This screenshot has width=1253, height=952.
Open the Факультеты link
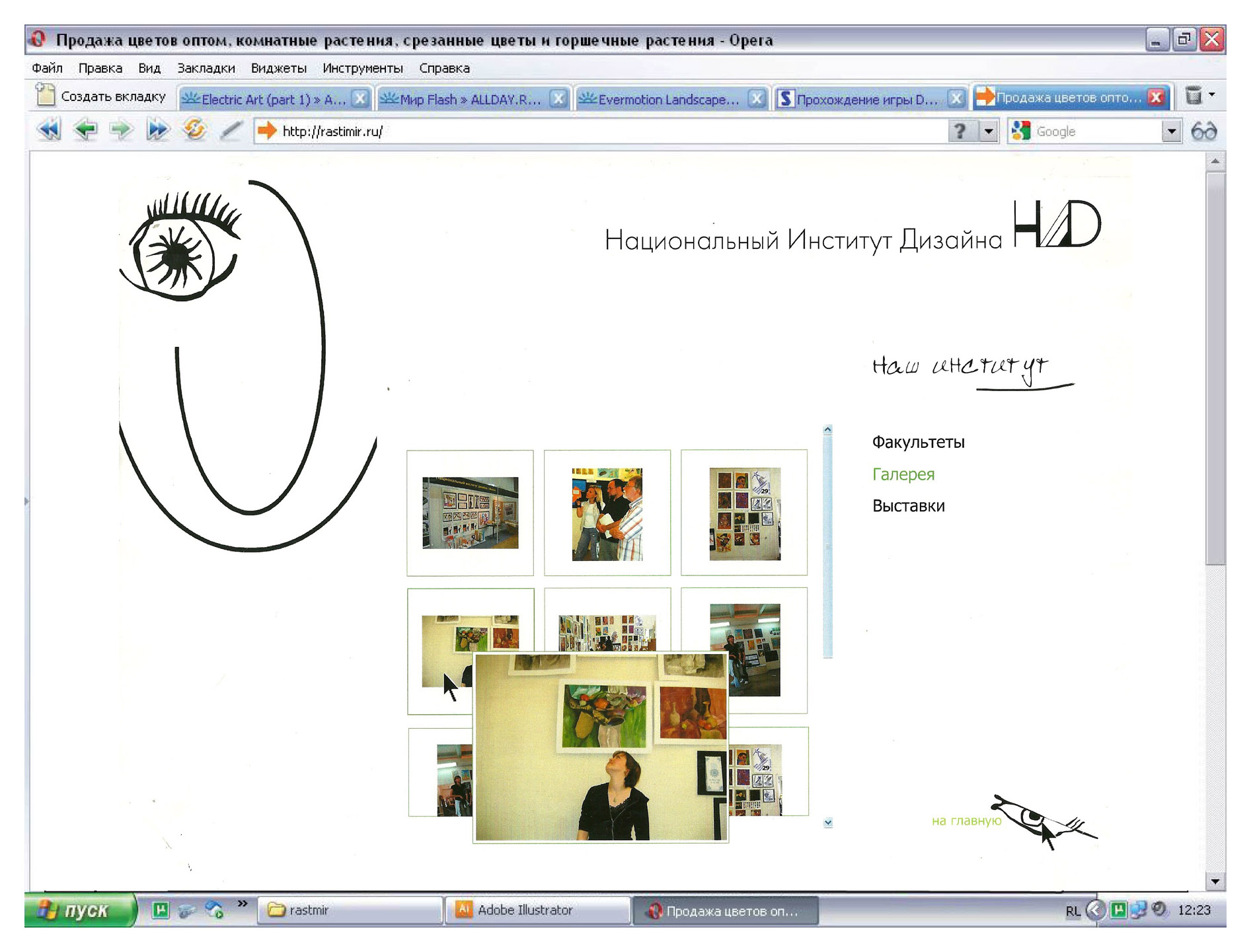pos(918,442)
